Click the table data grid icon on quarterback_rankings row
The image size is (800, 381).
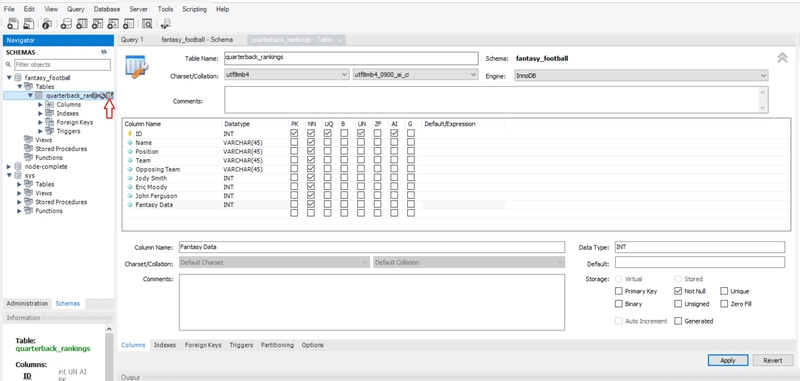tap(110, 95)
